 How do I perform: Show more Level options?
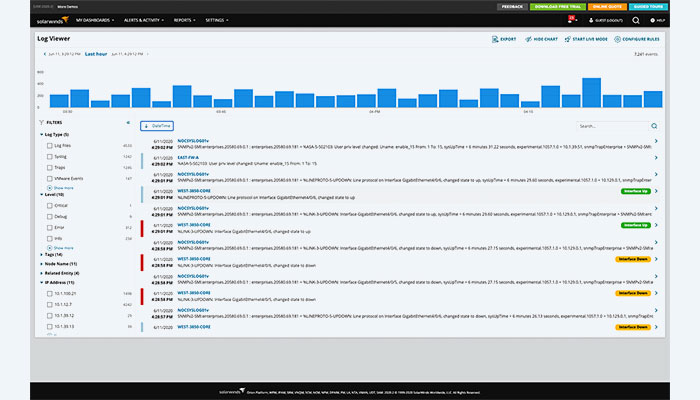click(x=60, y=248)
